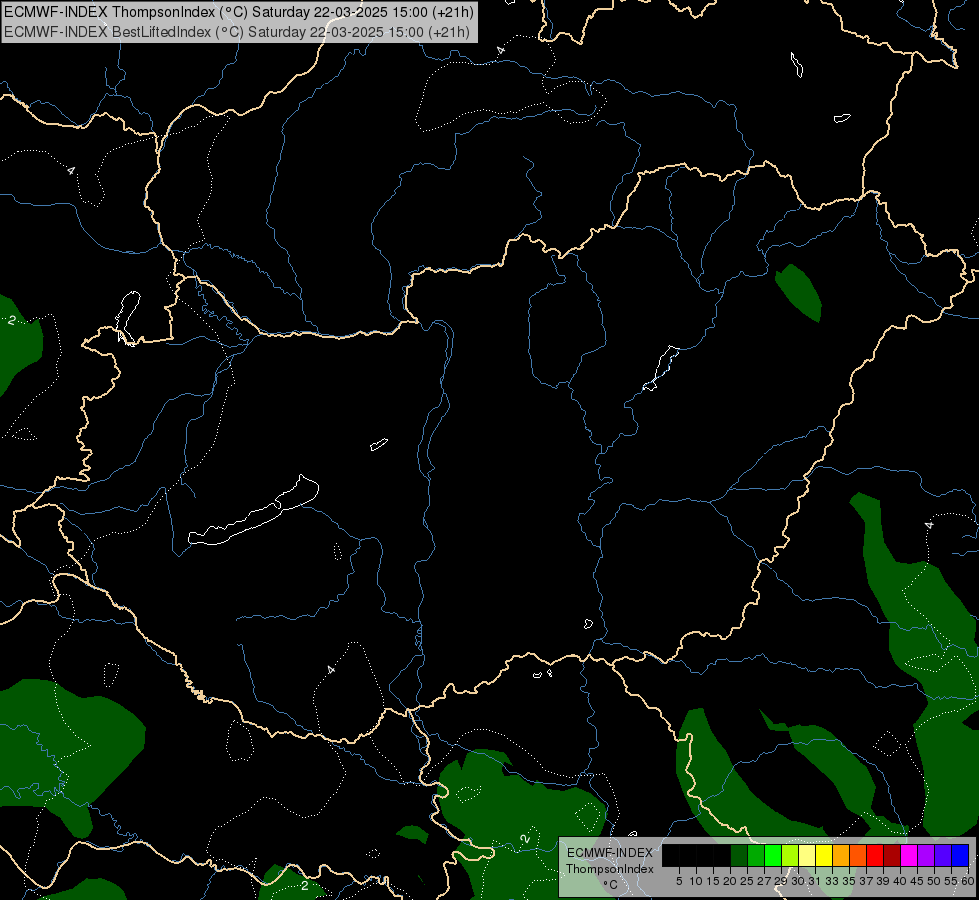The image size is (979, 900).
Task: Click the legend tick value 55
Action: (x=951, y=881)
